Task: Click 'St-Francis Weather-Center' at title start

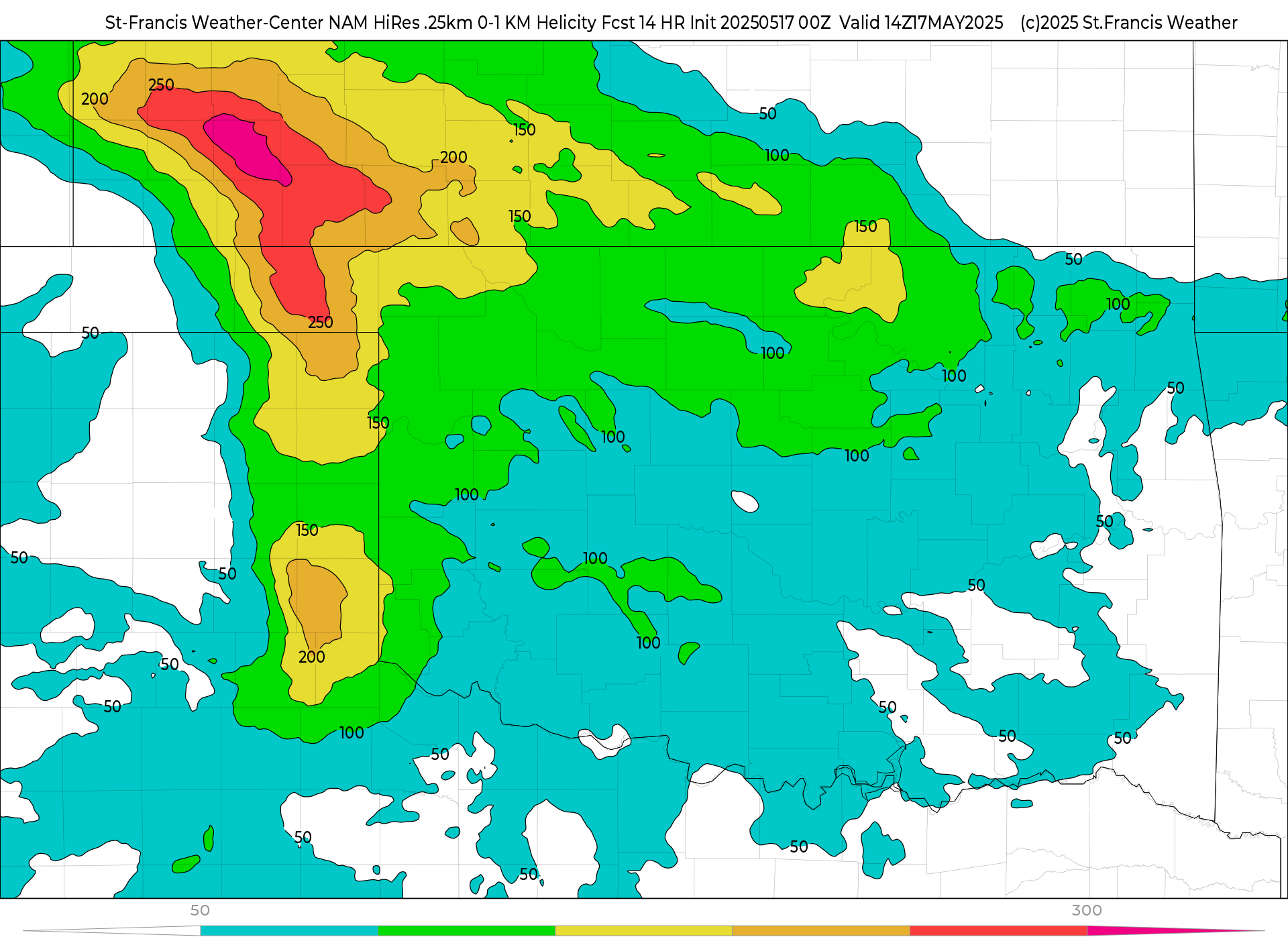Action: (x=214, y=23)
